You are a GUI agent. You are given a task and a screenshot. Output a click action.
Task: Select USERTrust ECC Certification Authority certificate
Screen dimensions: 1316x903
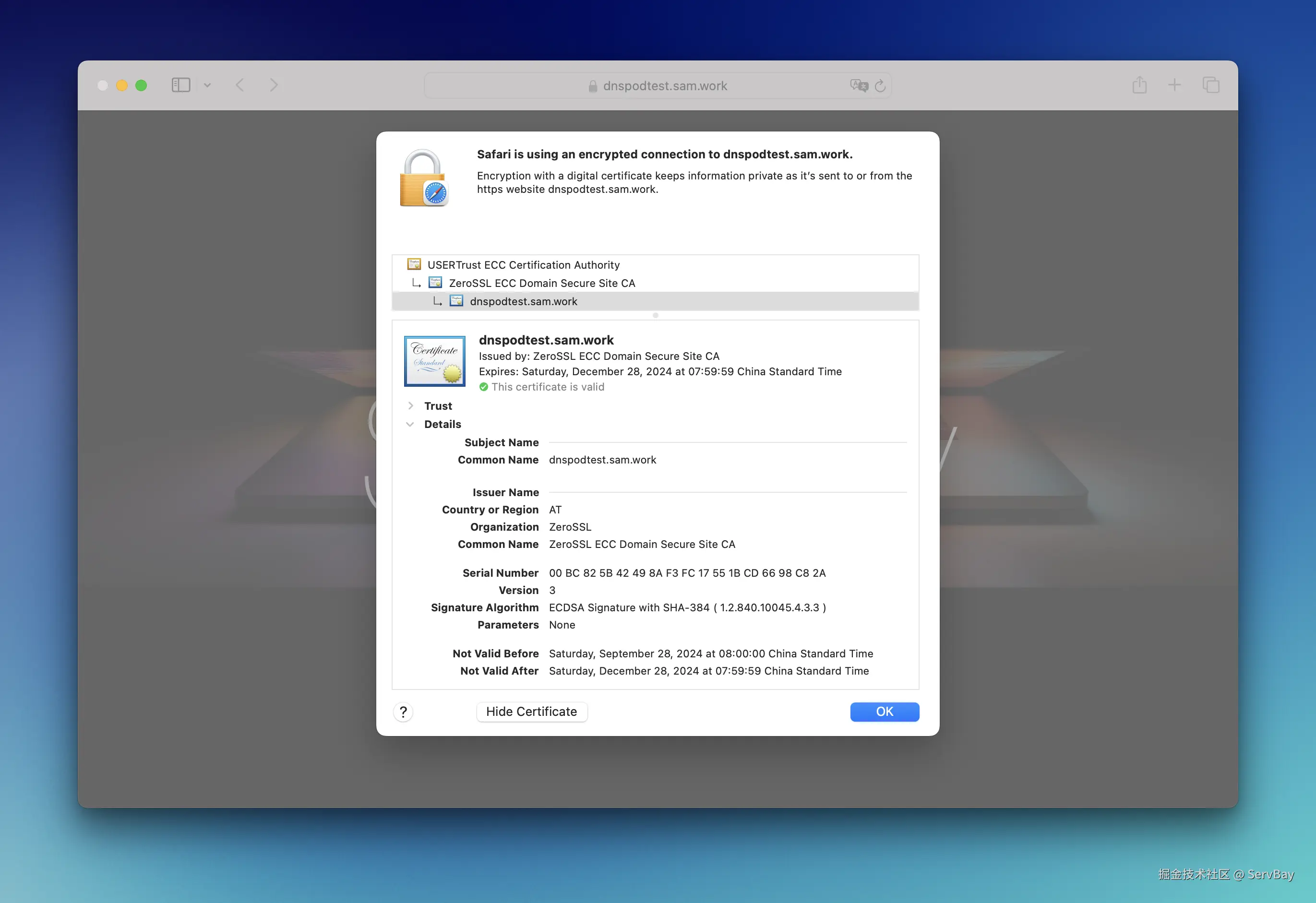coord(523,265)
